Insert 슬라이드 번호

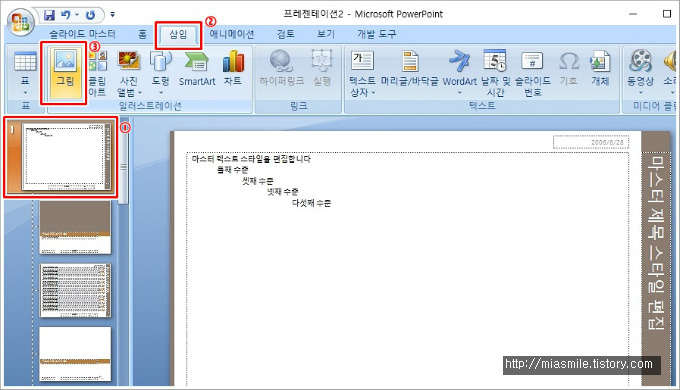[533, 73]
